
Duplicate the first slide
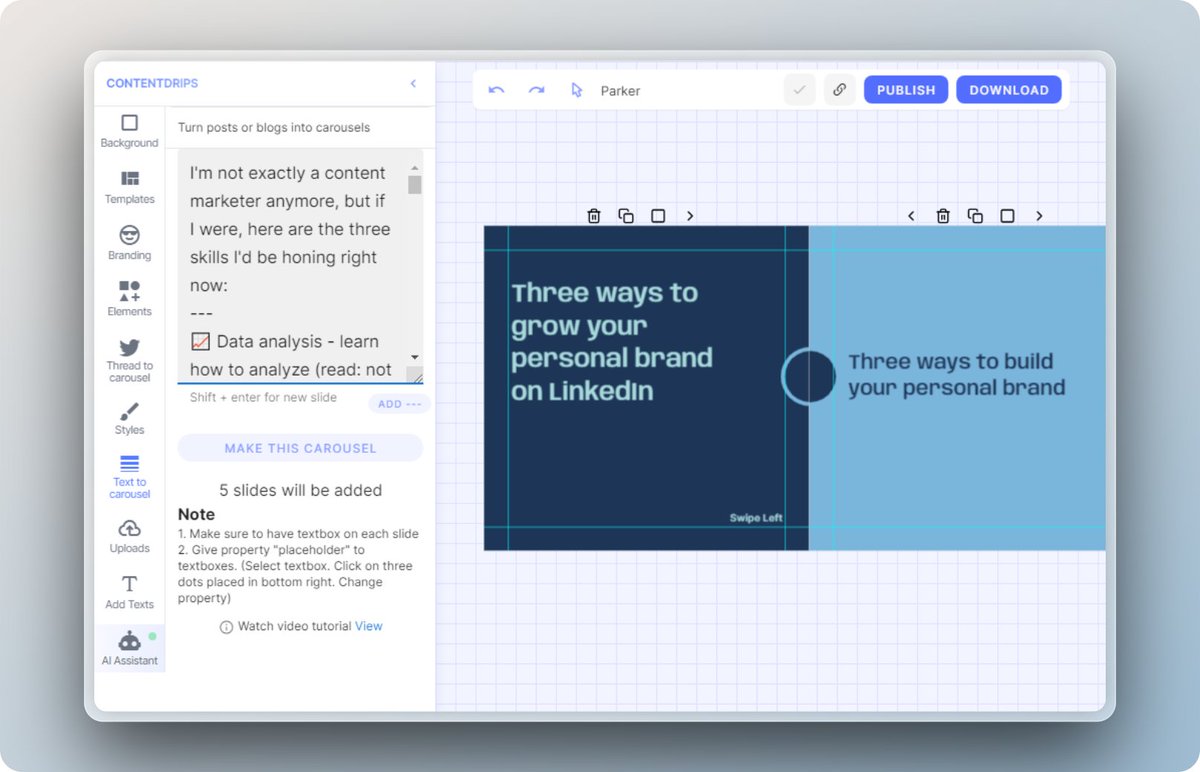pyautogui.click(x=626, y=216)
